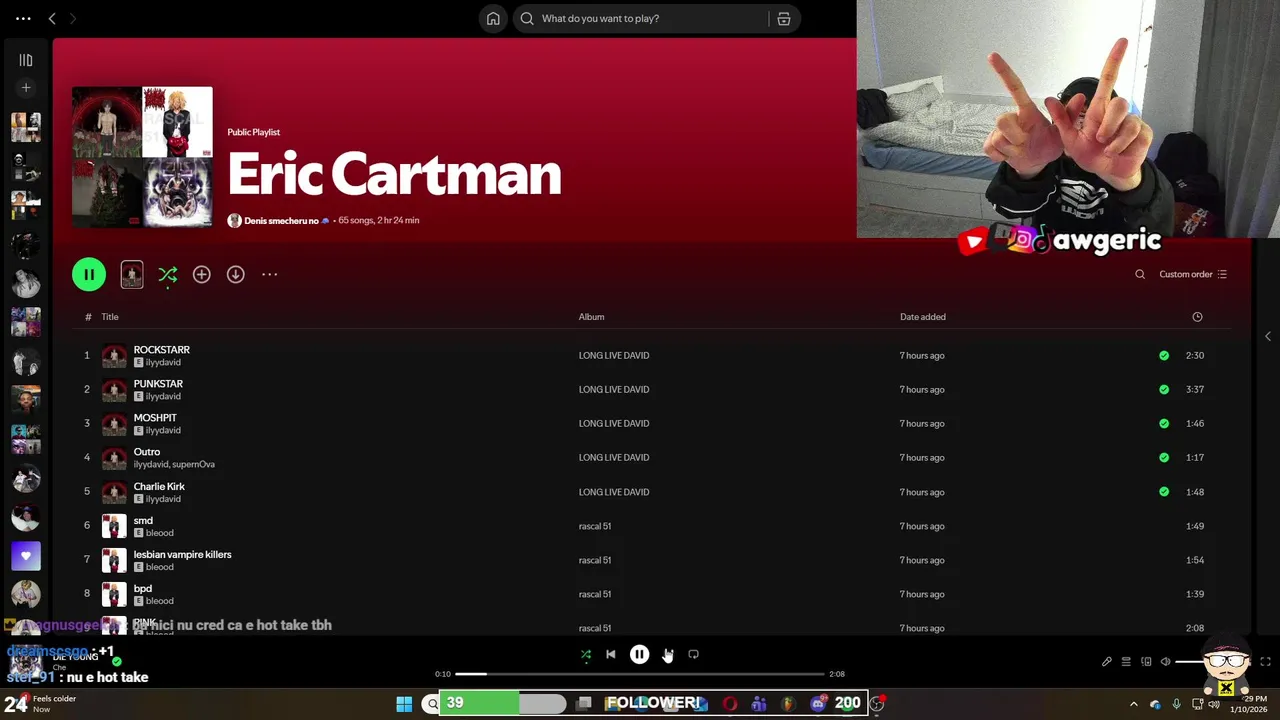The width and height of the screenshot is (1280, 720).
Task: Open the Windows Start menu
Action: point(404,704)
